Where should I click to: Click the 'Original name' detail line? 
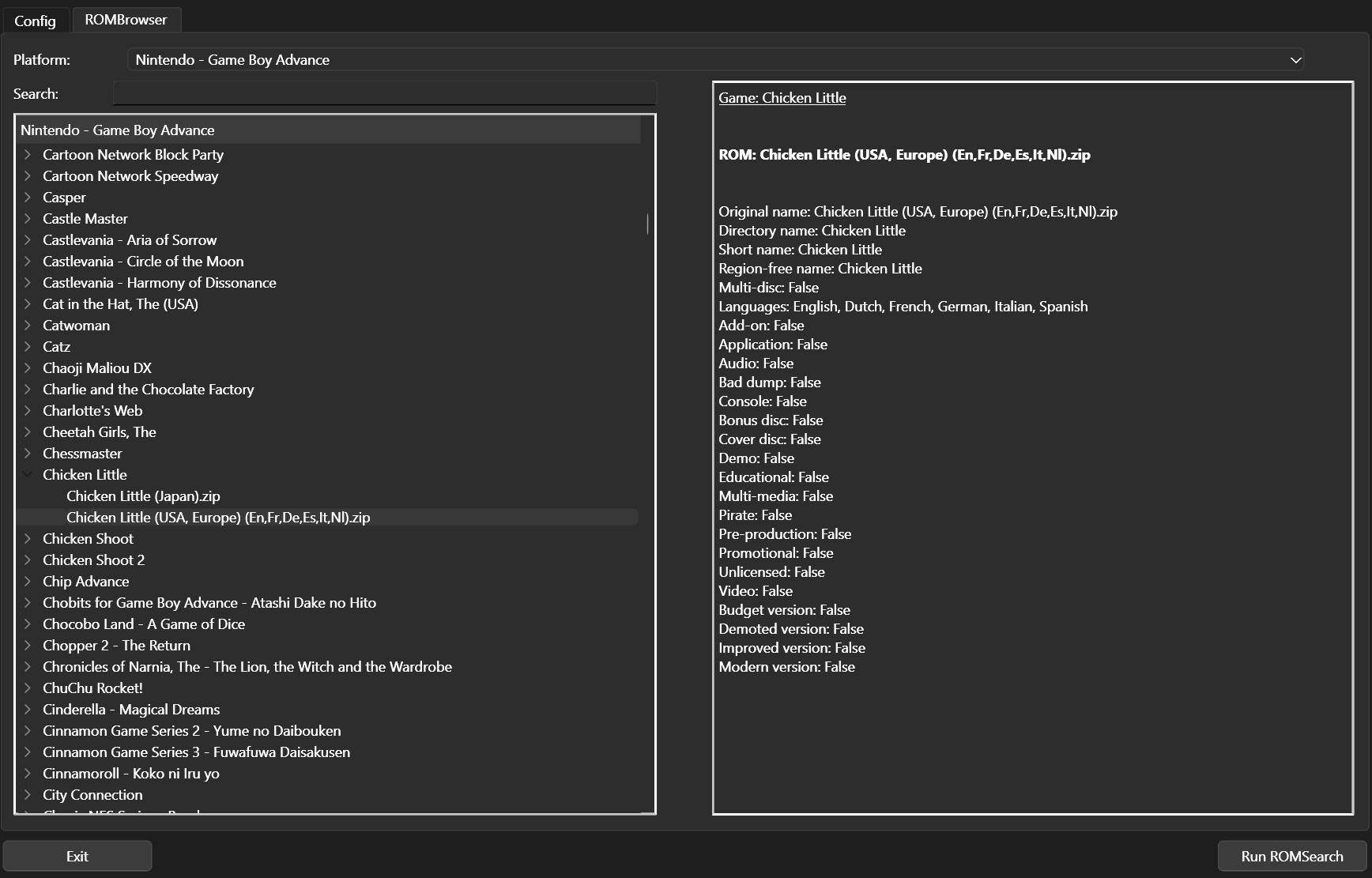coord(918,212)
